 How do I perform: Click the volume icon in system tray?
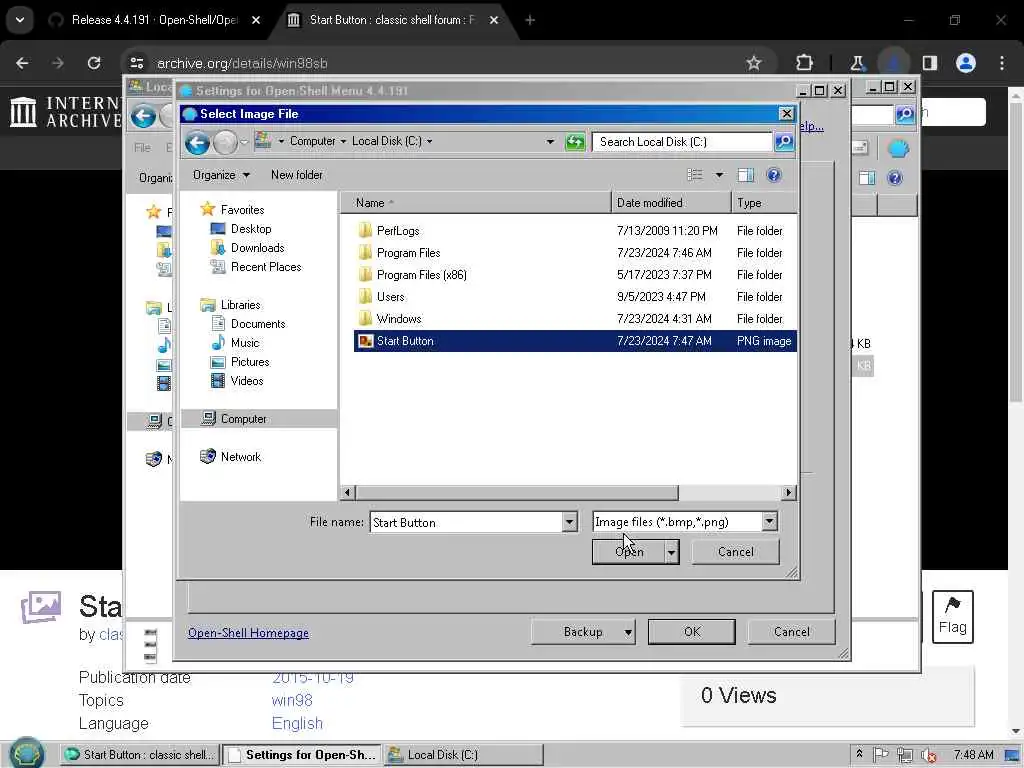click(x=928, y=755)
